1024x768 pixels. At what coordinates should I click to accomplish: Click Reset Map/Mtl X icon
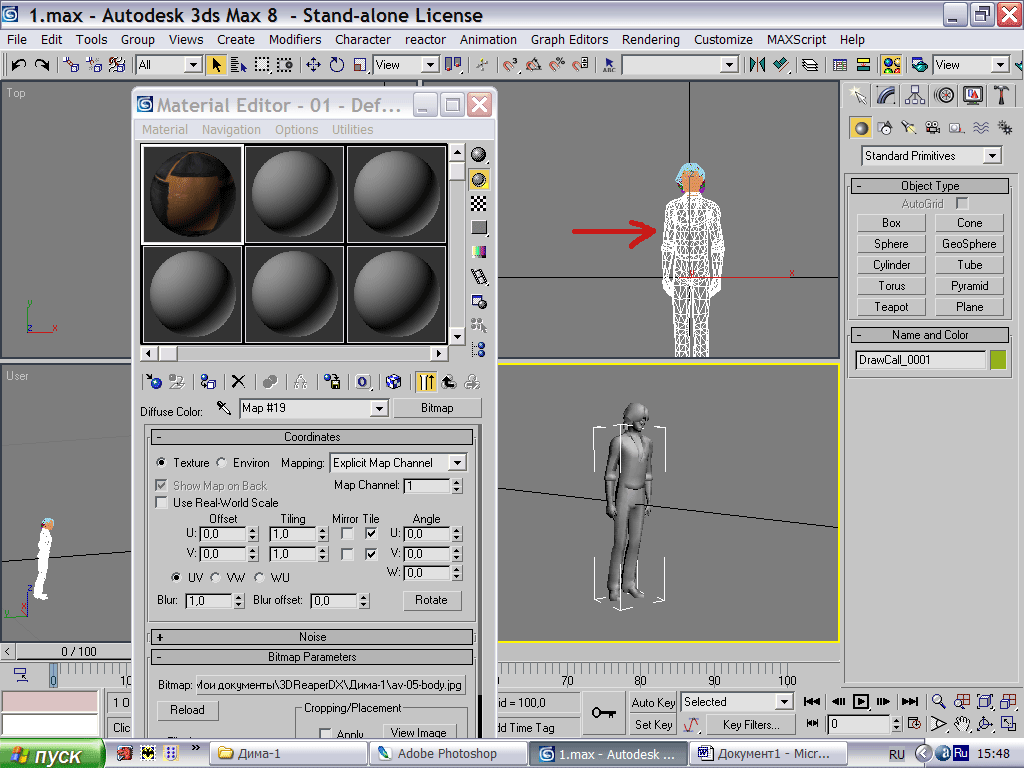pos(238,382)
